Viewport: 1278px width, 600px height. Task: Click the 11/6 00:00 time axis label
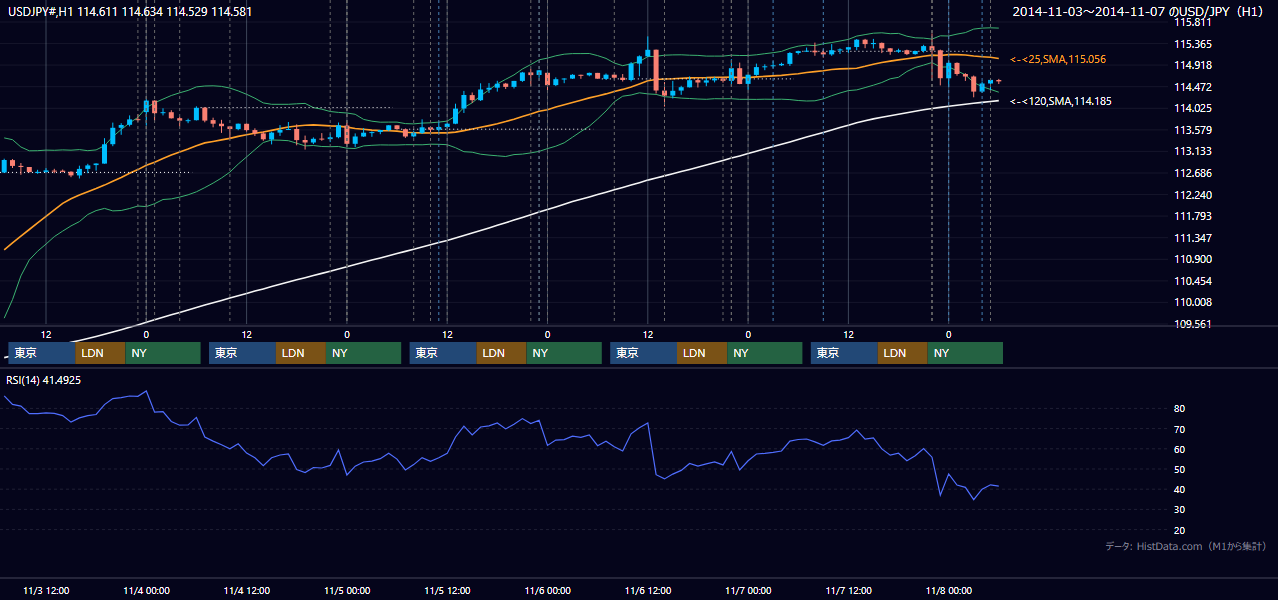[547, 590]
